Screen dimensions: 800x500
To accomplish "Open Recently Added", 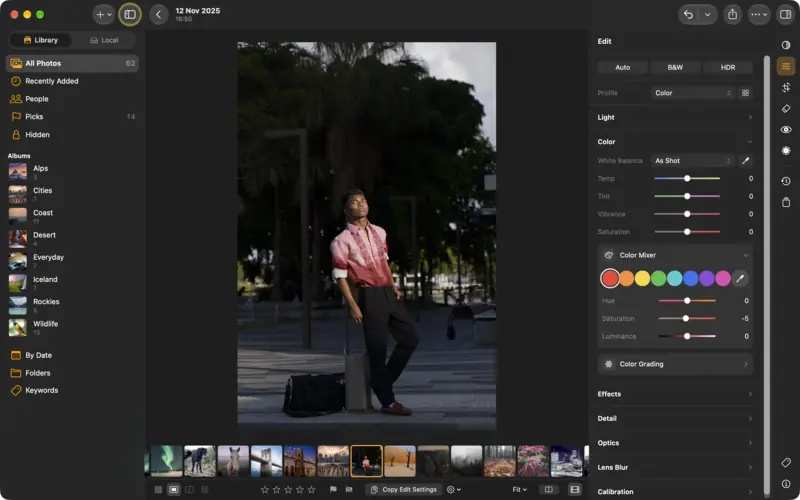I will (x=72, y=81).
